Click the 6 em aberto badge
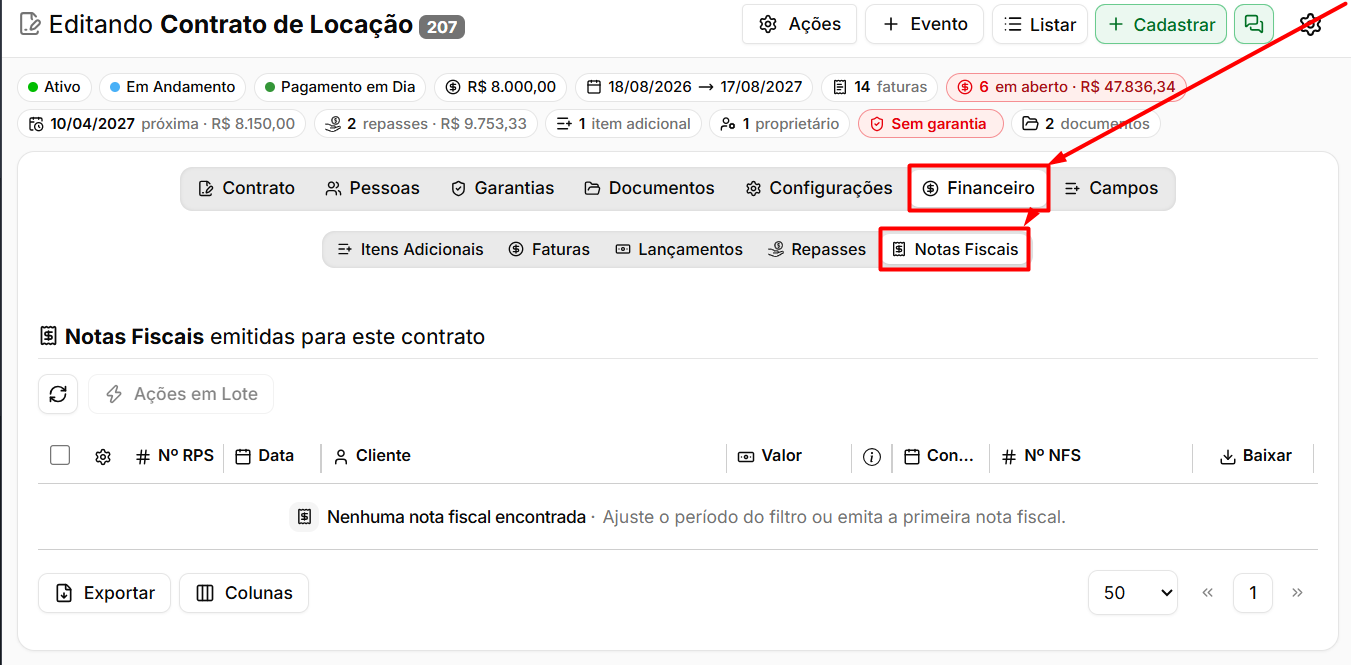Viewport: 1351px width, 665px height. coord(1066,87)
